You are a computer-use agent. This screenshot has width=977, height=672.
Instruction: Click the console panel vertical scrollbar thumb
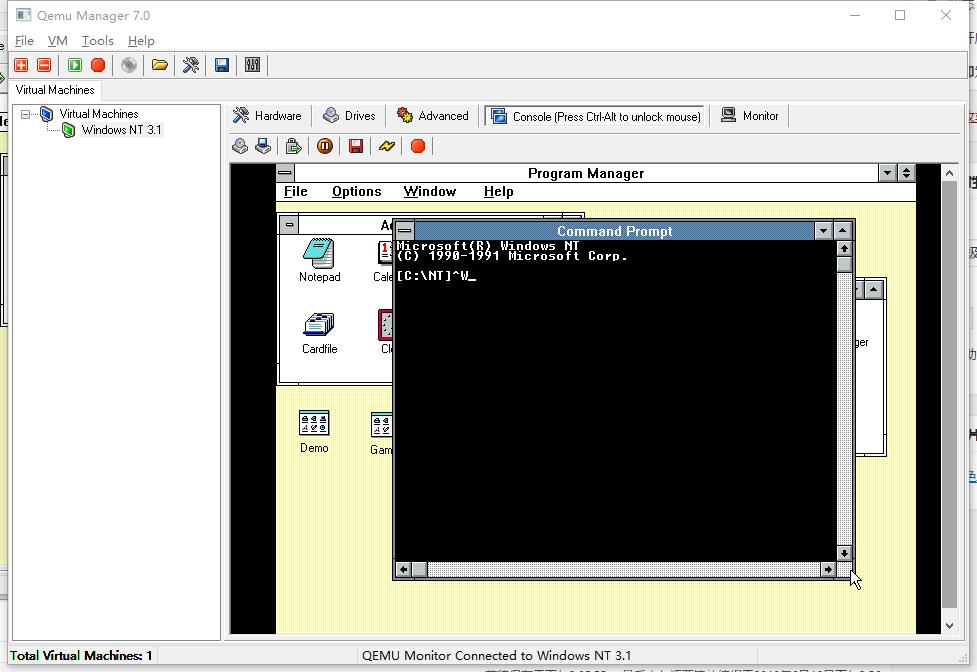(x=949, y=394)
